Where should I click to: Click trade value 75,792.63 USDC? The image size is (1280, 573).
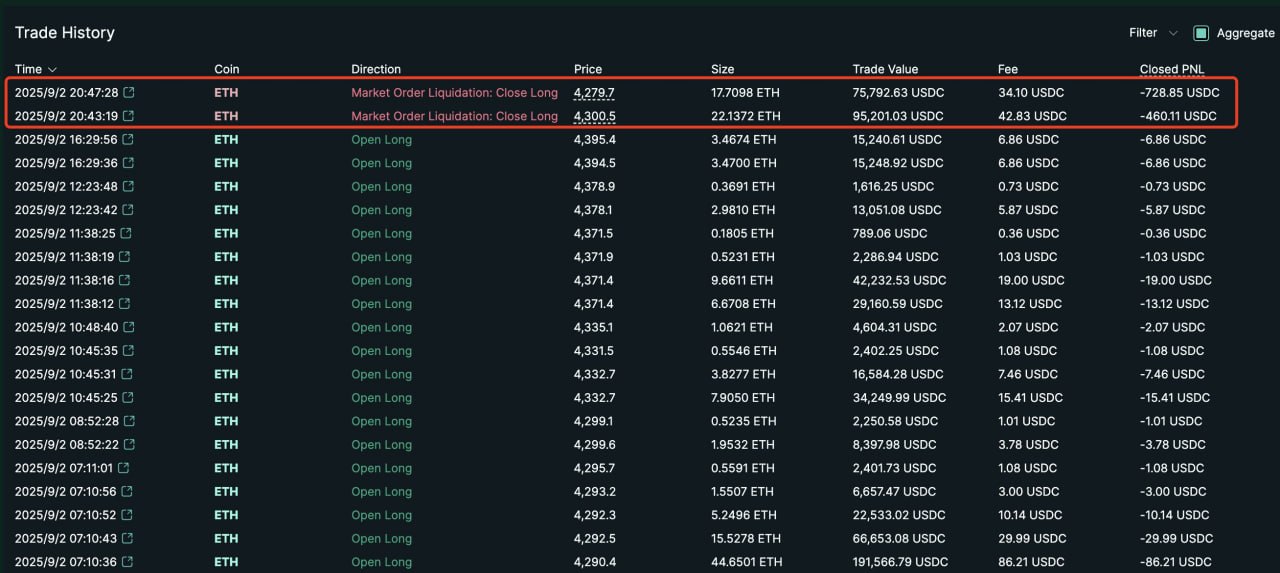pos(898,93)
